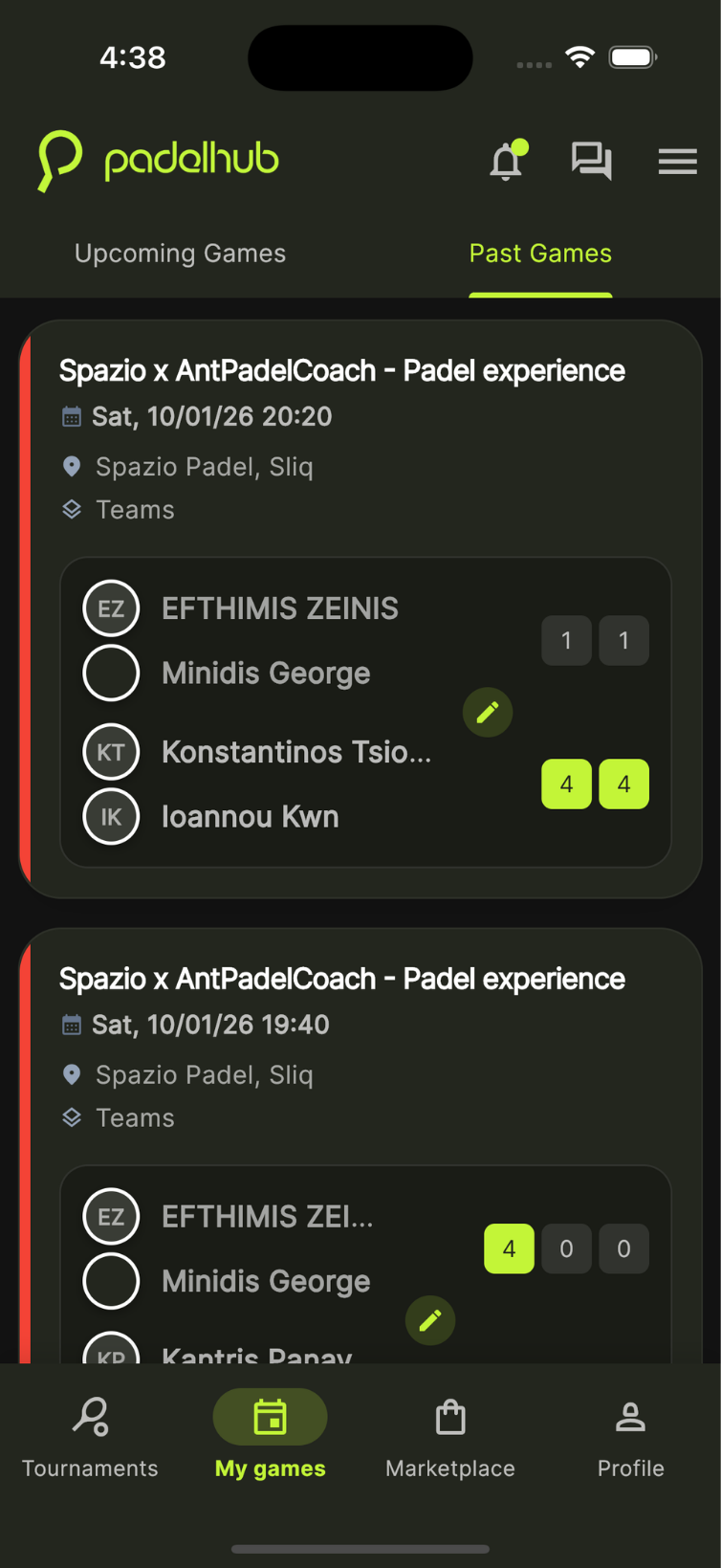Tap Konstantinos Tsio... player avatar KT
The width and height of the screenshot is (721, 1568).
coord(112,752)
